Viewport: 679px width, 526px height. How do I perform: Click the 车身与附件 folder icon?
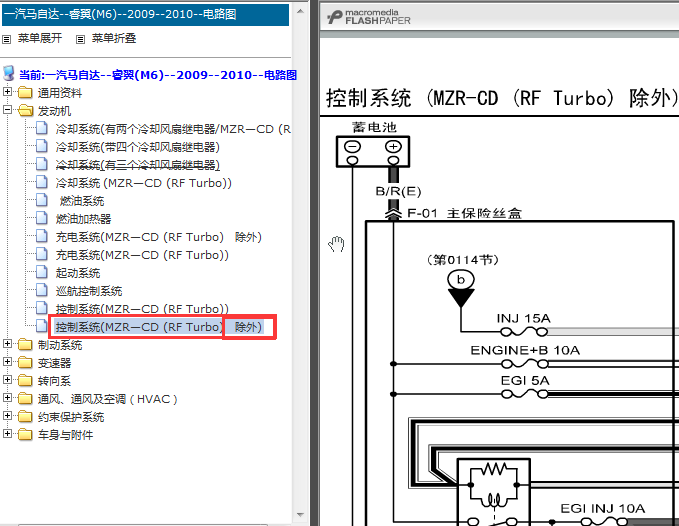(26, 435)
